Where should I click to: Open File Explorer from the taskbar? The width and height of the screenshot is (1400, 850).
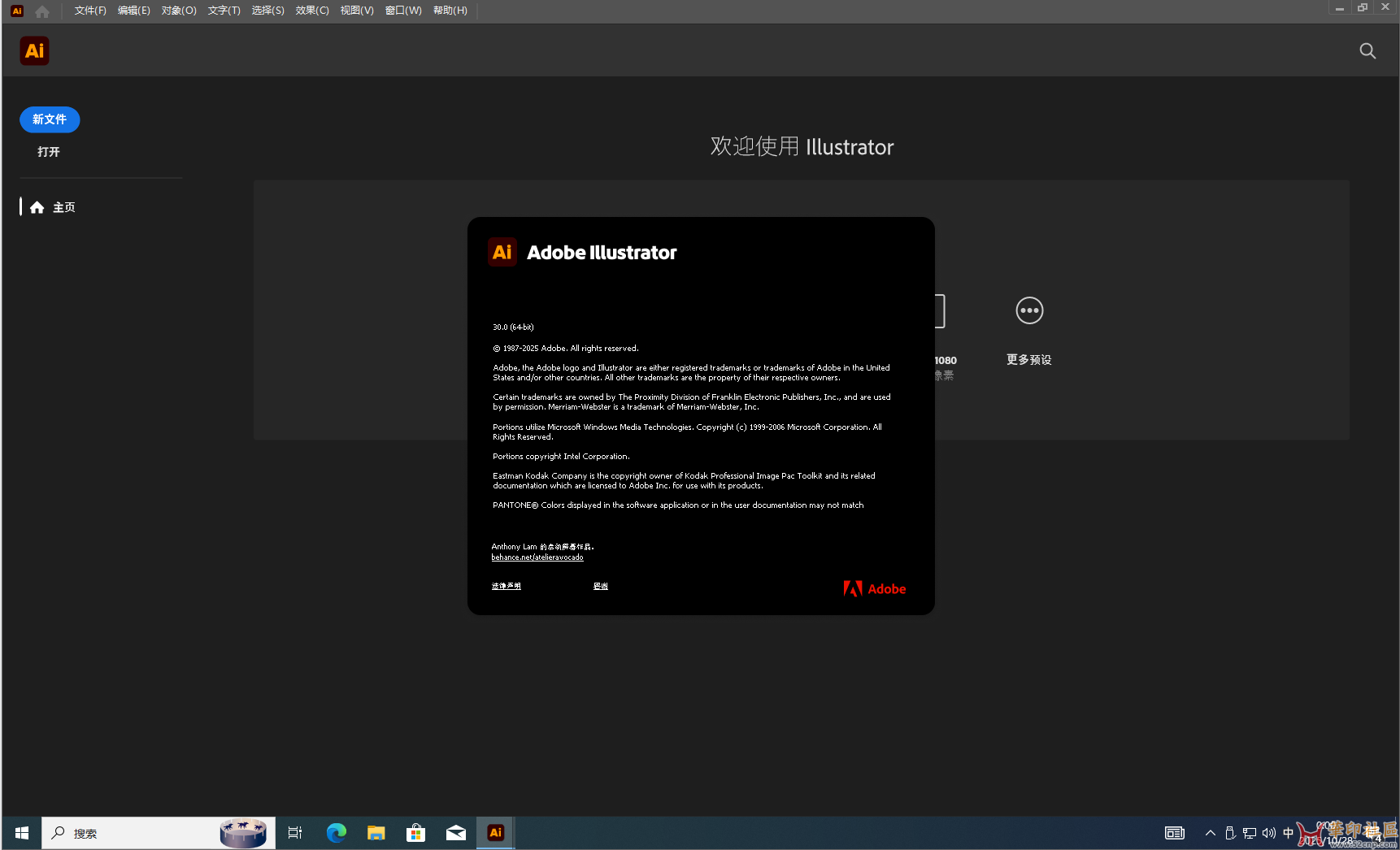376,833
